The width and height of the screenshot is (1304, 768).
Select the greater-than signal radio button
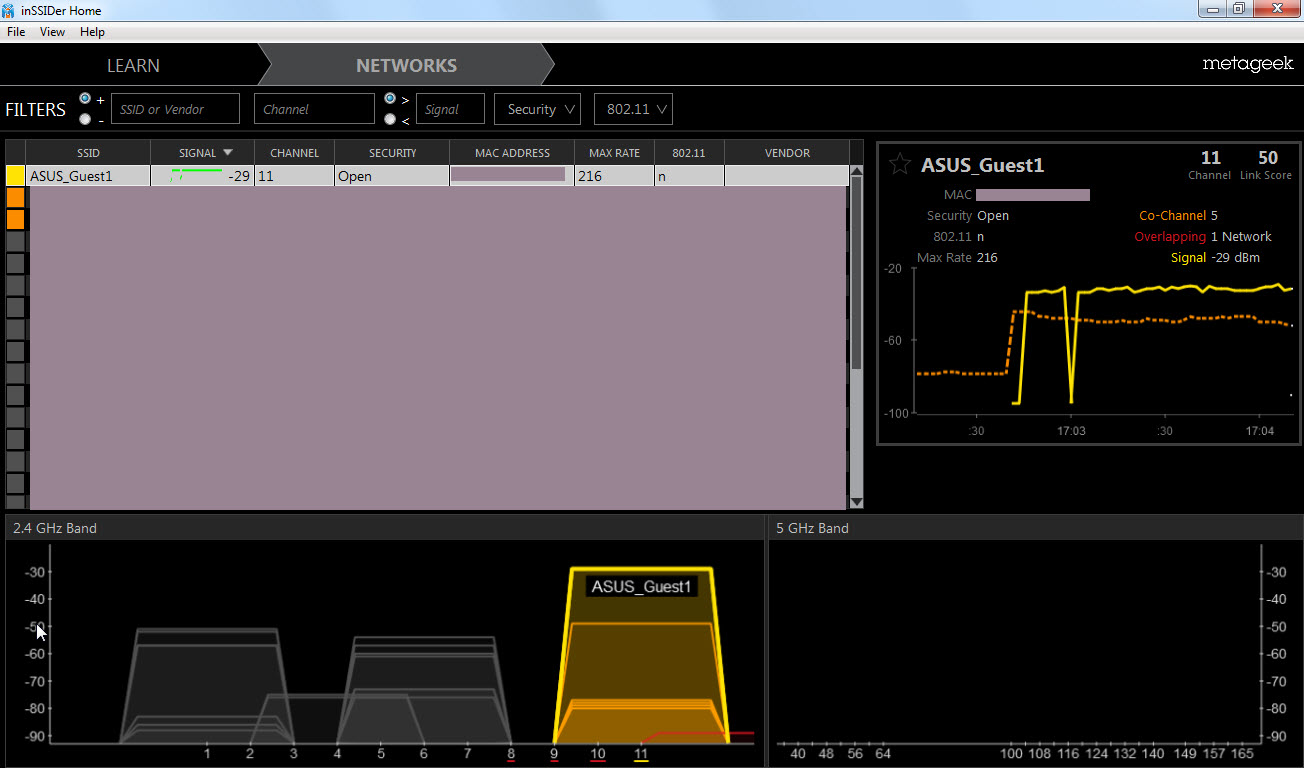click(x=390, y=99)
